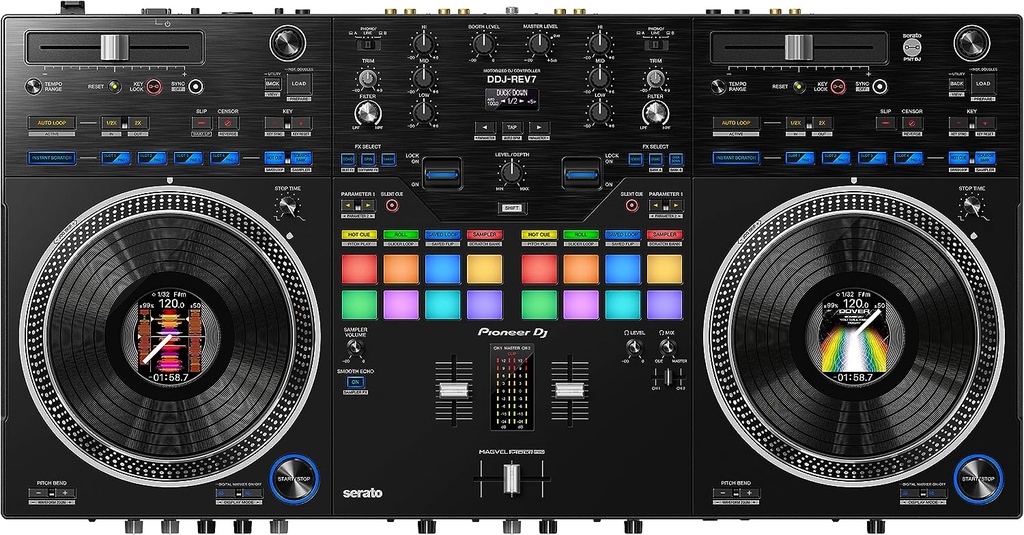
Task: Hit the Sync button on right deck
Action: [879, 86]
